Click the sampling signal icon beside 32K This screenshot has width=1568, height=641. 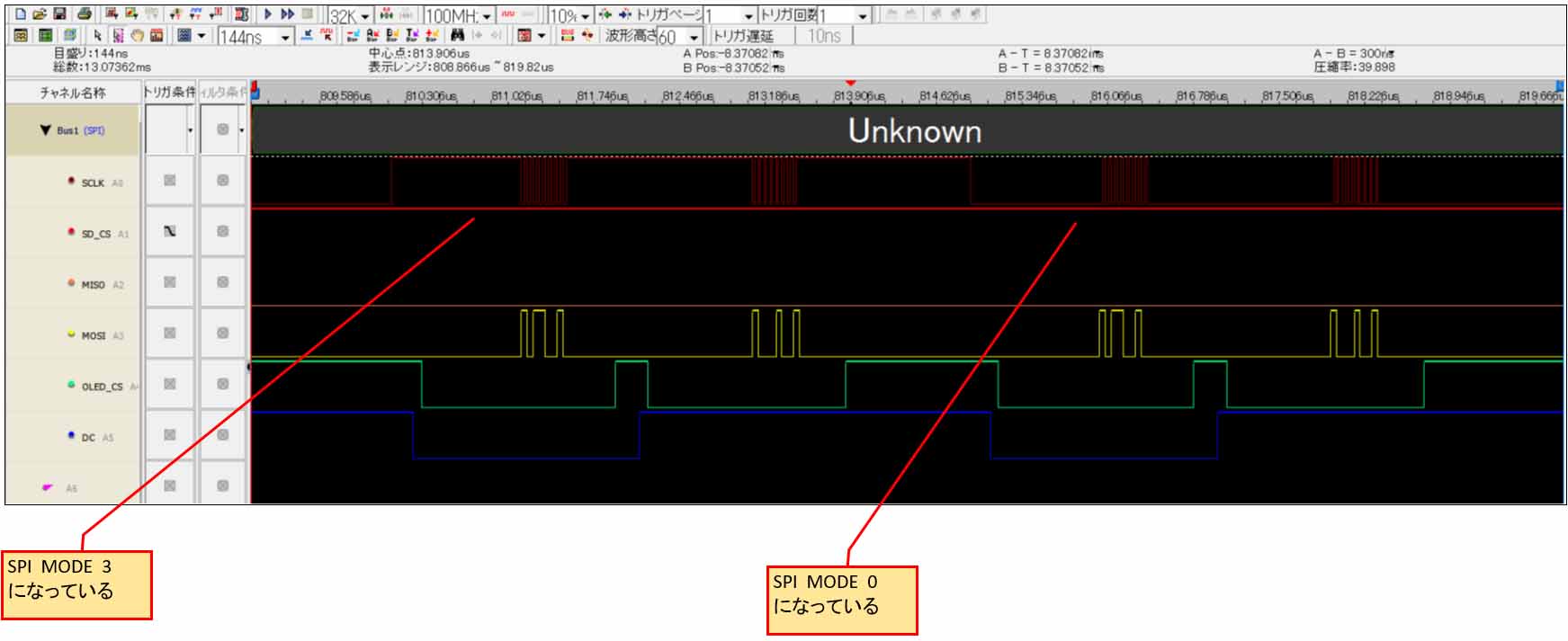click(x=386, y=14)
